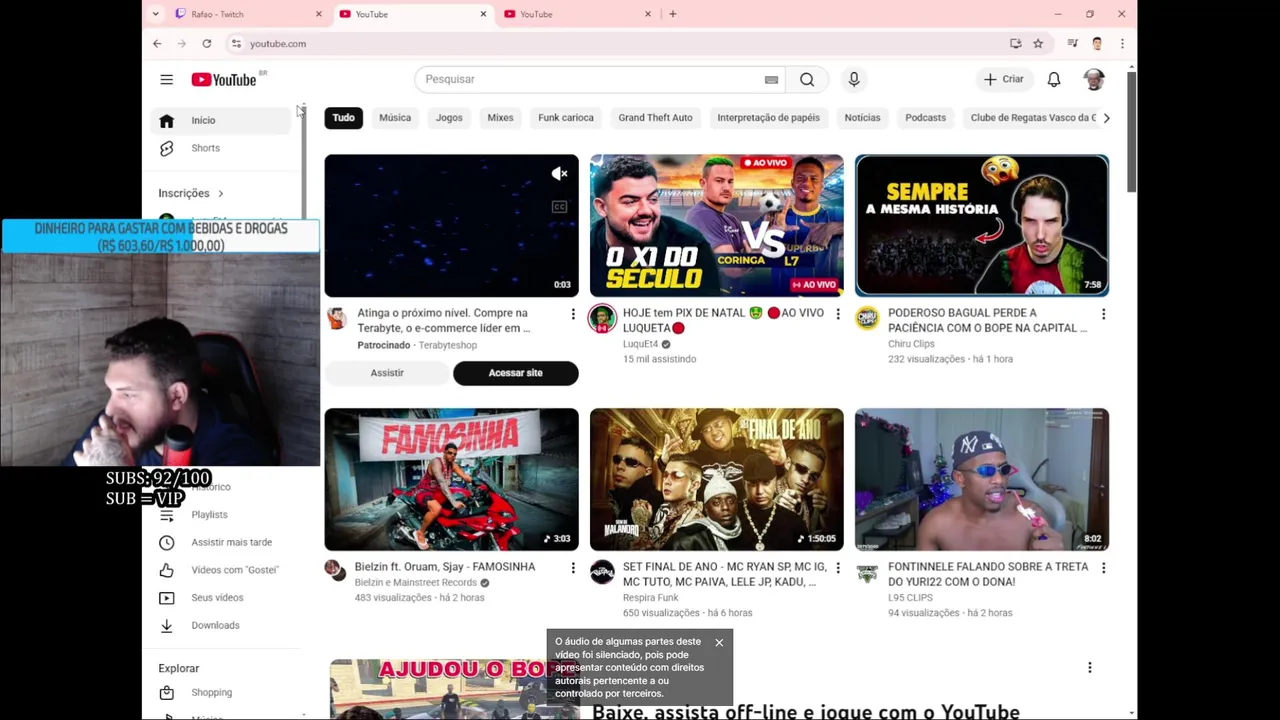
Task: Select the Funk carioca filter chip
Action: (x=566, y=118)
